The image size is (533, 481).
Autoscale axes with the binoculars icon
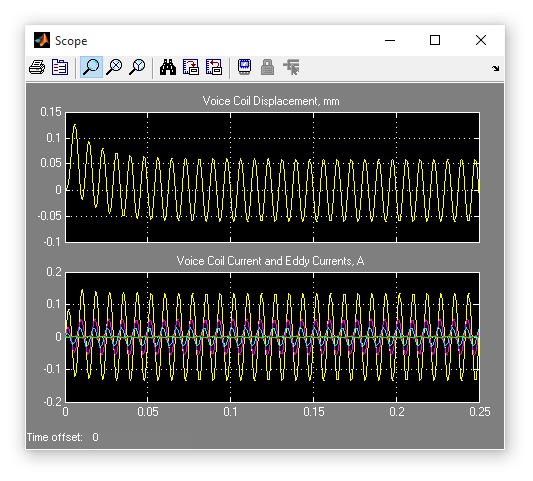[168, 67]
